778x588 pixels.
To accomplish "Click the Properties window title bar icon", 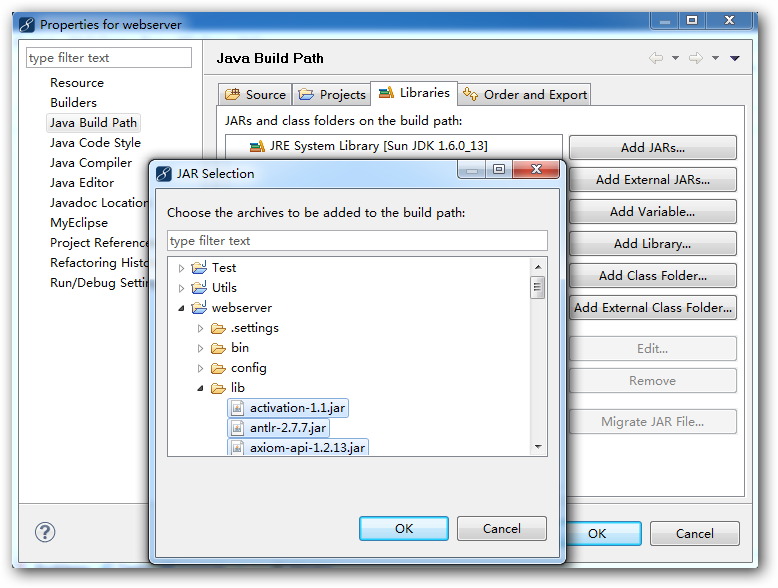I will pos(27,24).
